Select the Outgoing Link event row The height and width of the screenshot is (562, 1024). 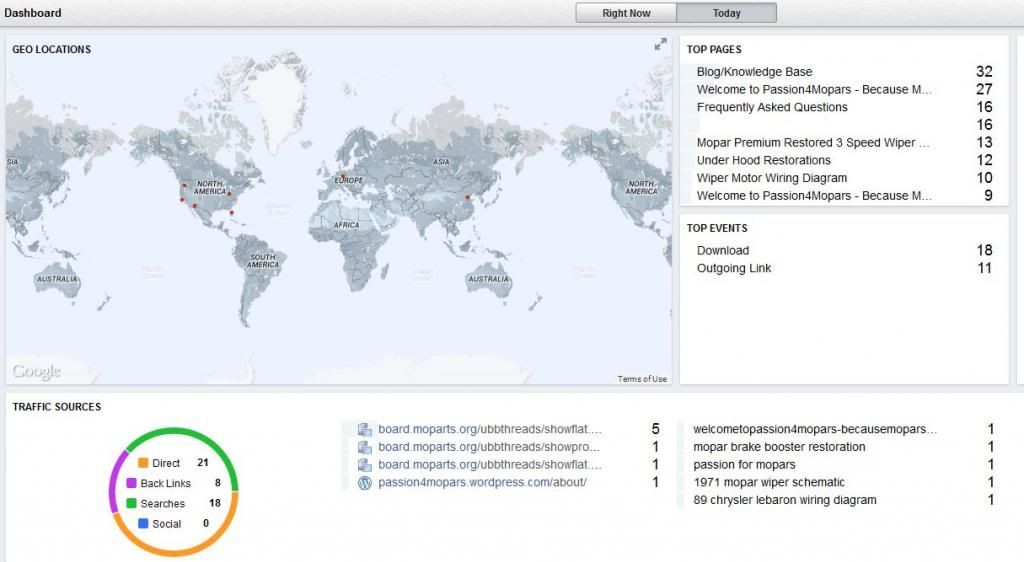844,268
